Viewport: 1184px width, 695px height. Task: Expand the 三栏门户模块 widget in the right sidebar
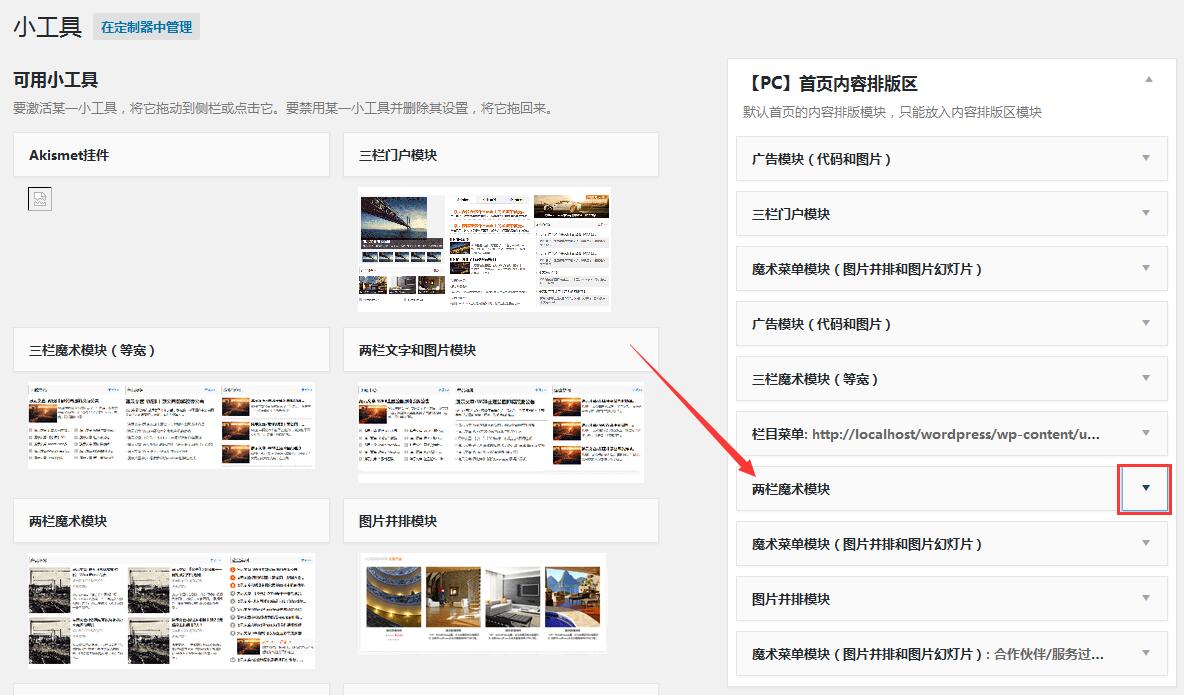pos(1146,213)
